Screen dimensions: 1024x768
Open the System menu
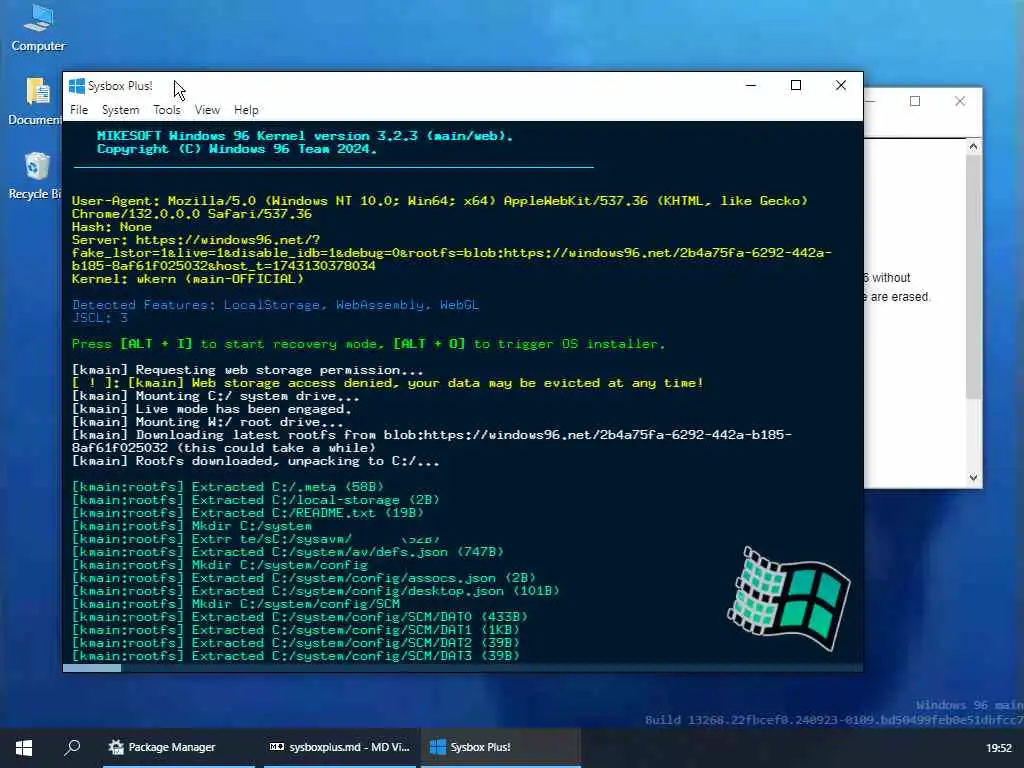tap(120, 110)
